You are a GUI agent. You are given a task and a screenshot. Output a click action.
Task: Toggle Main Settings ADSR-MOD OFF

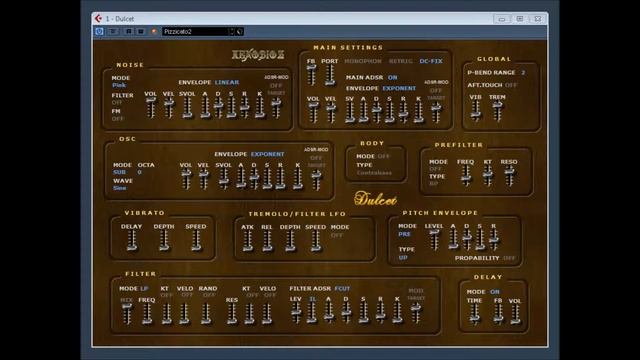tap(436, 90)
